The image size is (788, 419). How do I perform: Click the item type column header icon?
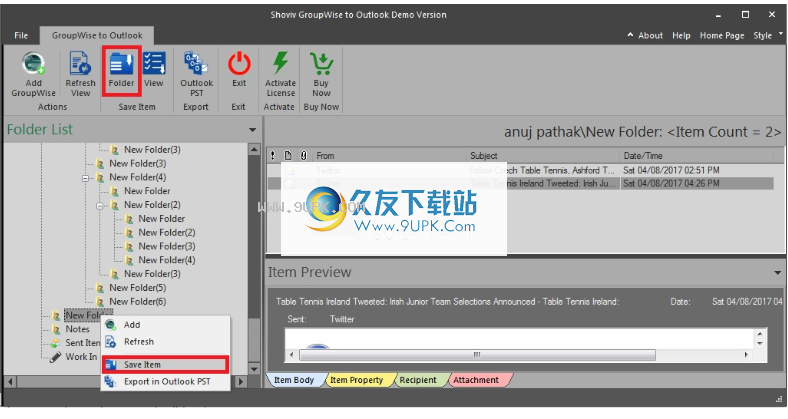click(x=288, y=156)
